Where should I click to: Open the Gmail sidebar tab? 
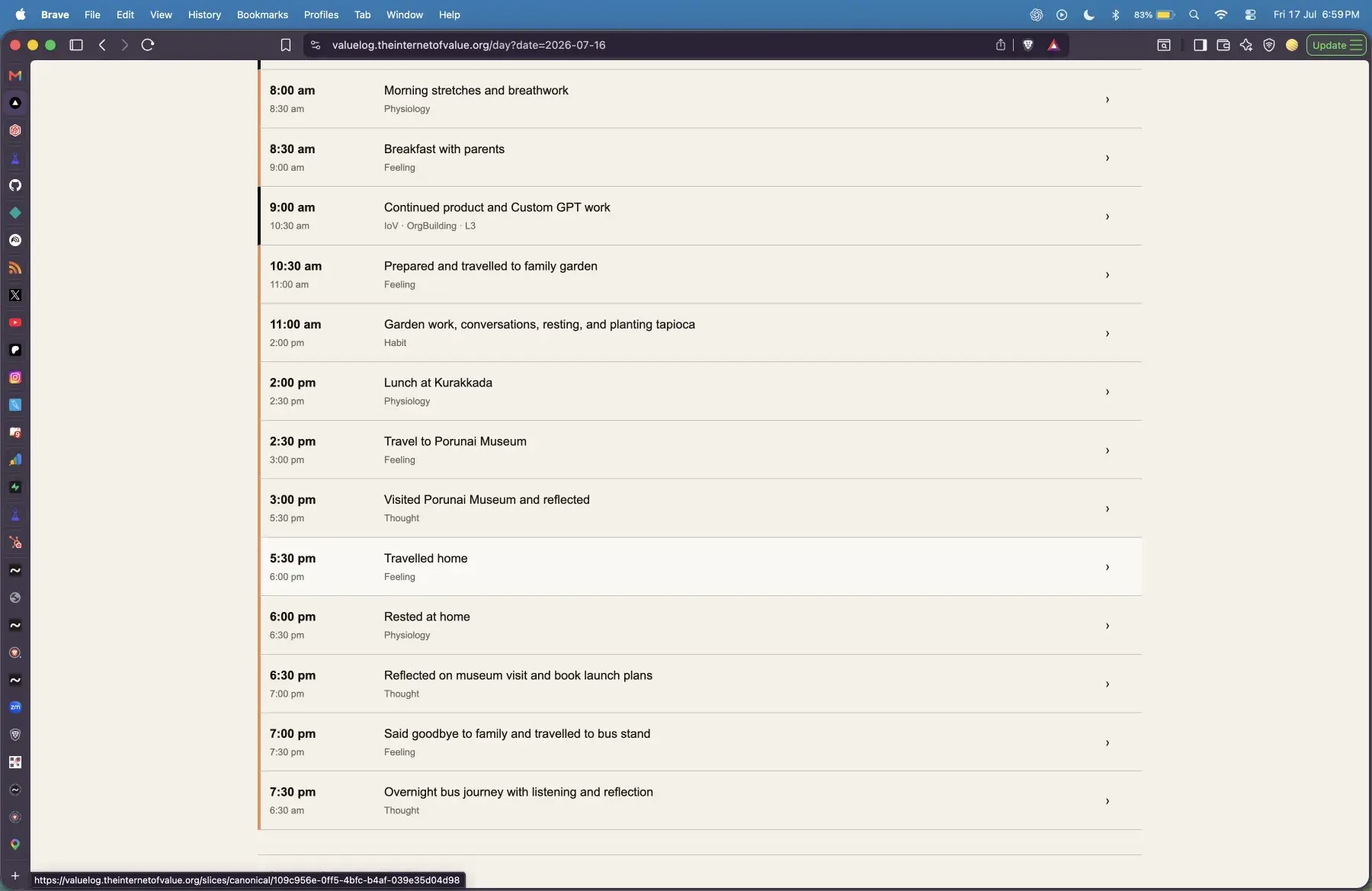click(x=15, y=75)
